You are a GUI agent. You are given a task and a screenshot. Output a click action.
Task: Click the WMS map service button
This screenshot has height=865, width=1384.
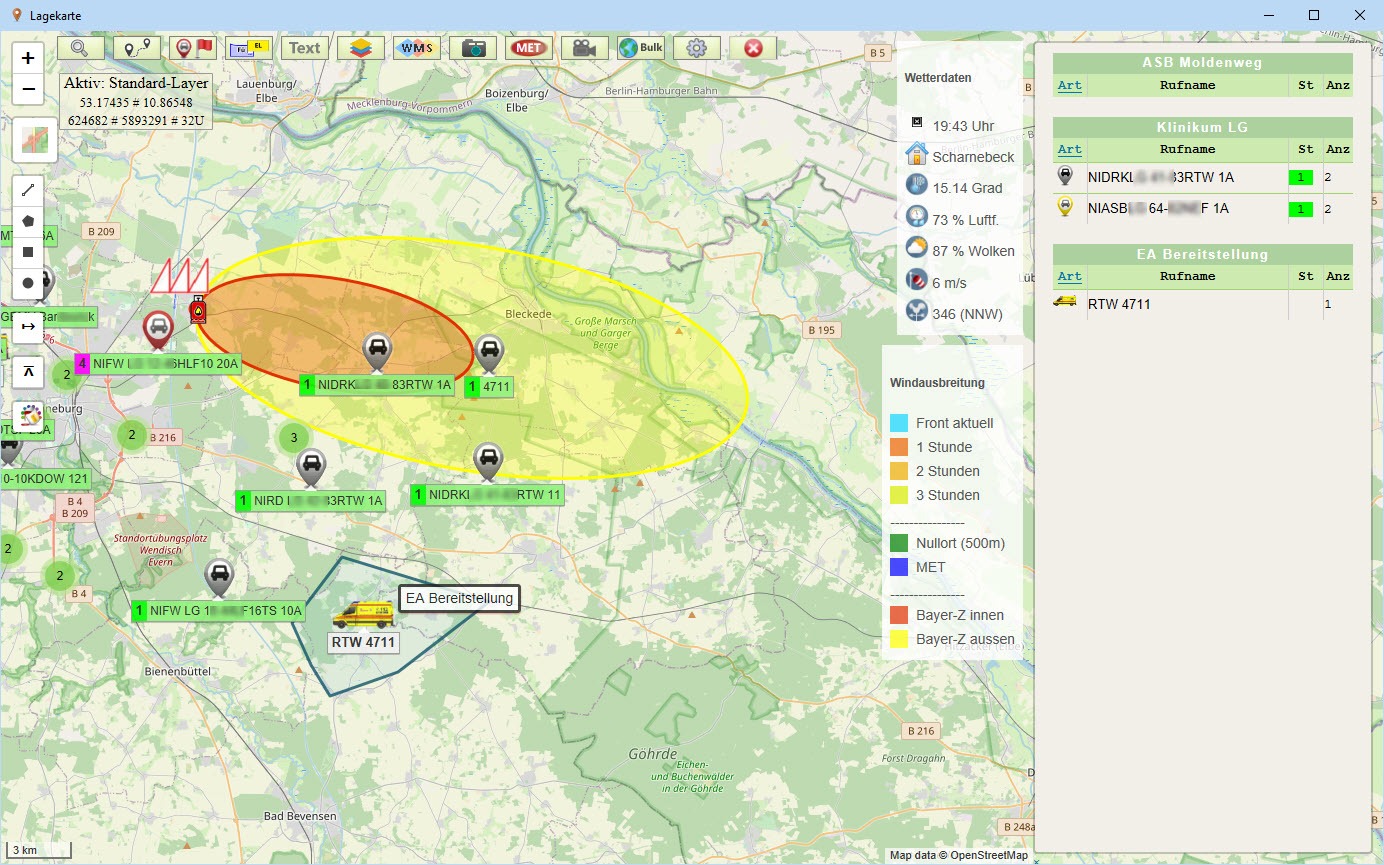(x=417, y=48)
